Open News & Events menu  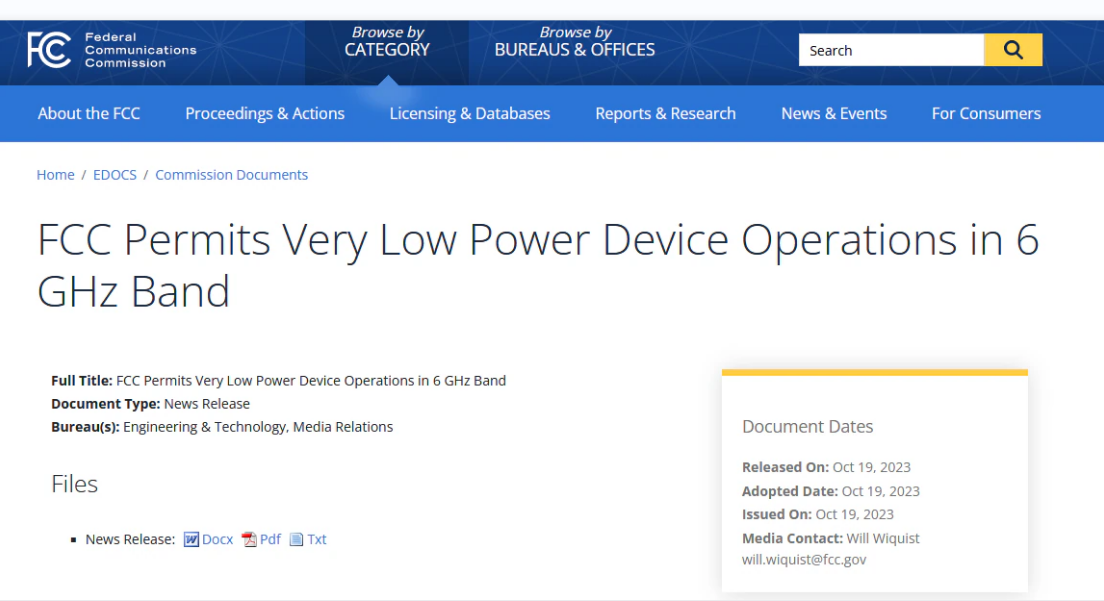click(x=834, y=113)
